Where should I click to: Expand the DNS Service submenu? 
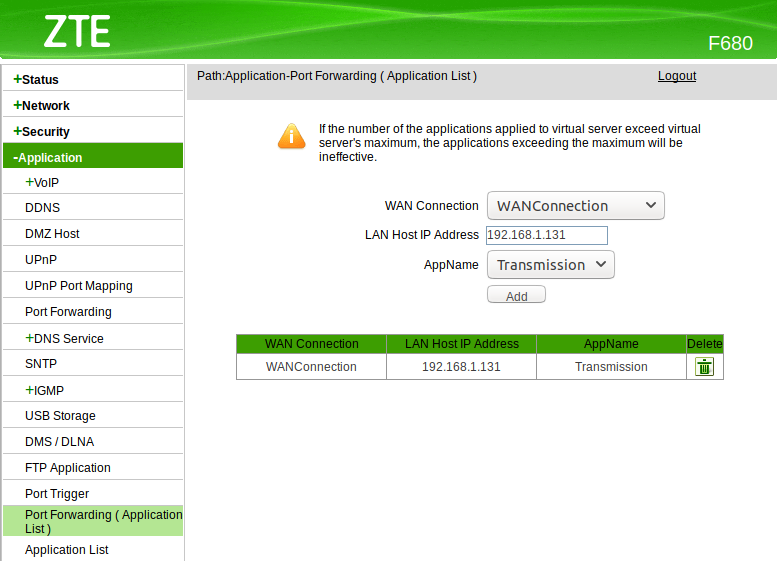tap(67, 338)
